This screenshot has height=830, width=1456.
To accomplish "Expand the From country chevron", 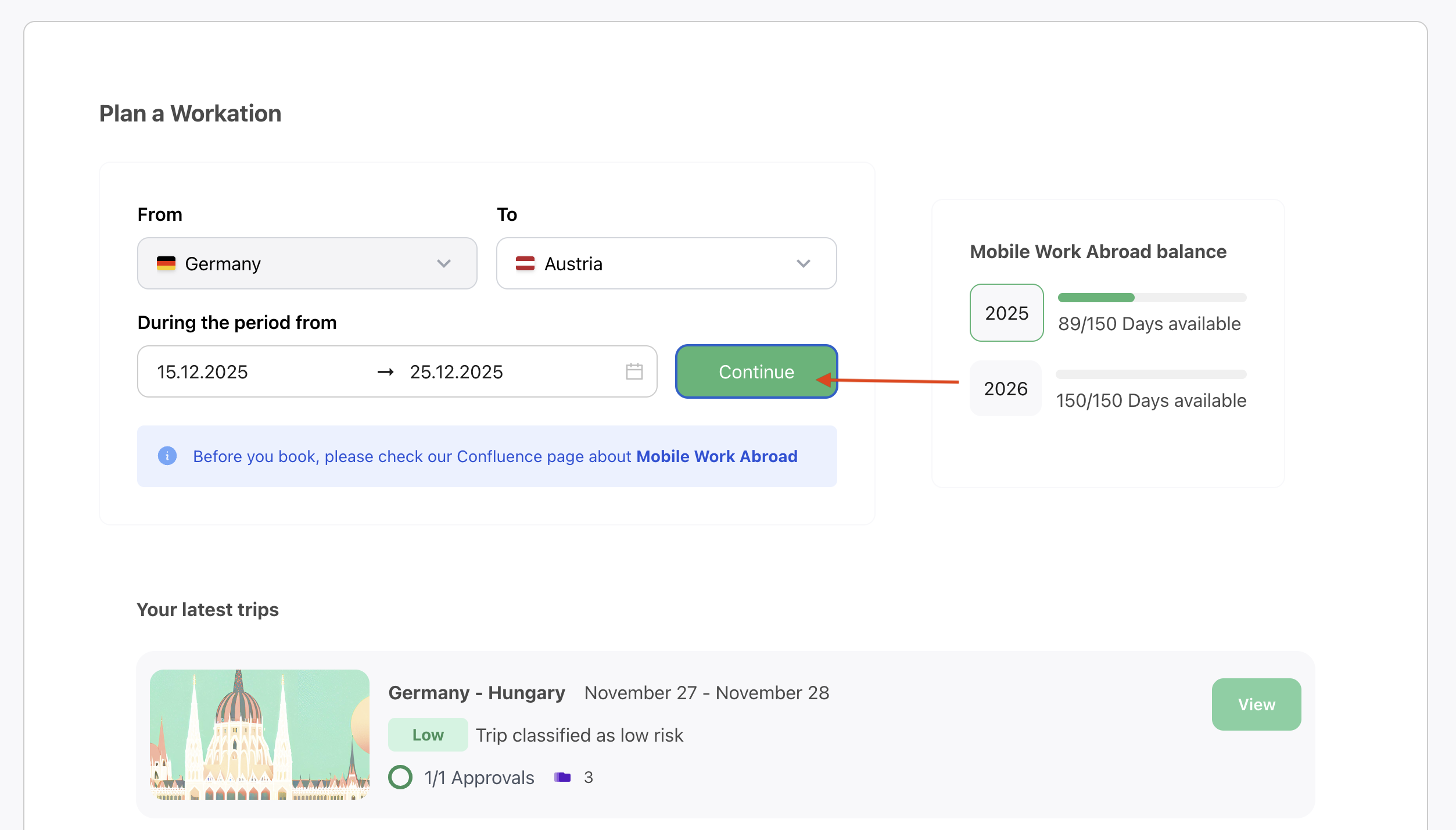I will [444, 264].
